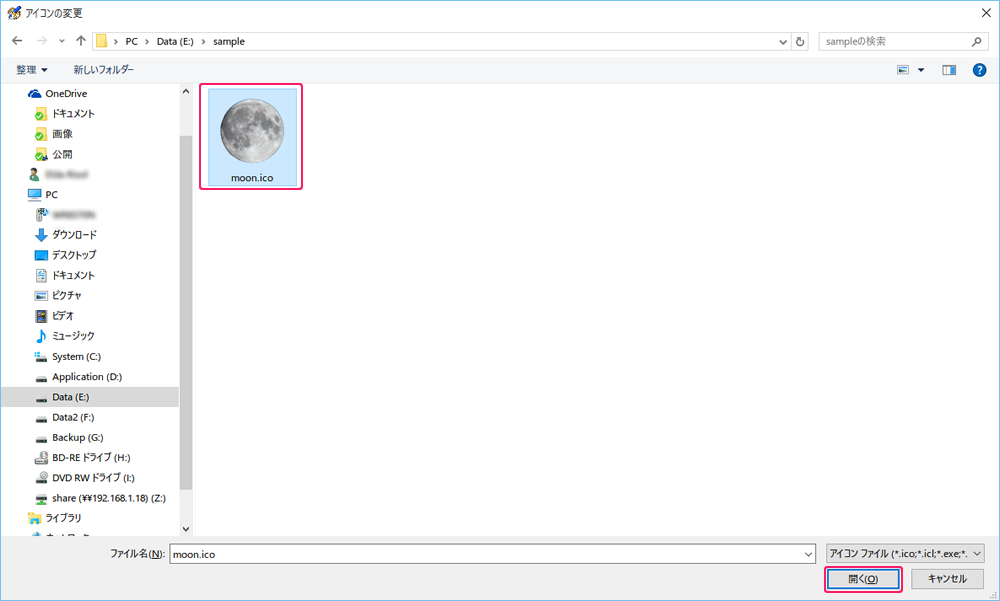Click the DVD RW ドライブ (I:) disc icon

coord(41,478)
